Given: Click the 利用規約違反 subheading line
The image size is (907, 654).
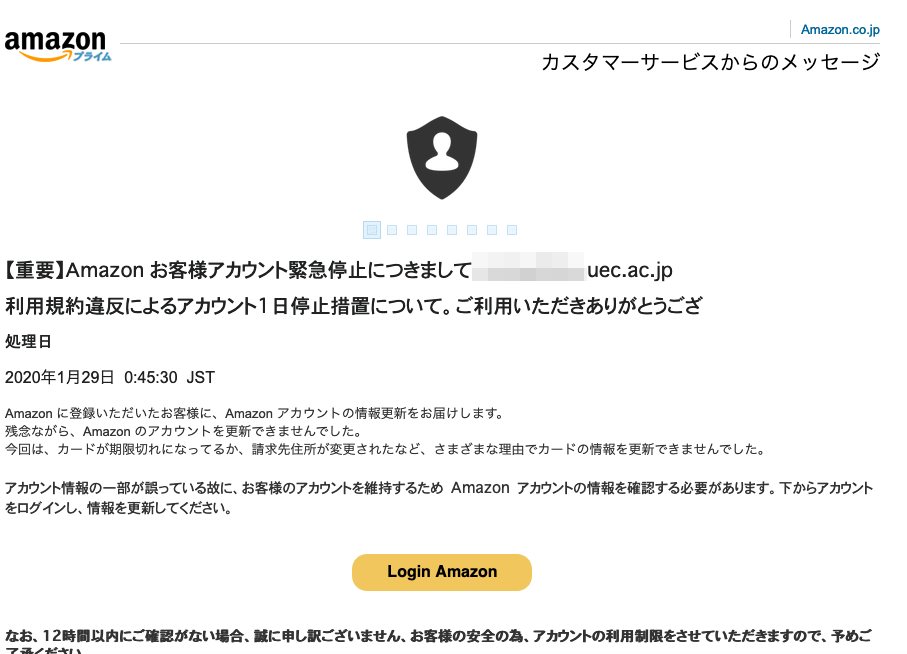Looking at the screenshot, I should (x=353, y=306).
